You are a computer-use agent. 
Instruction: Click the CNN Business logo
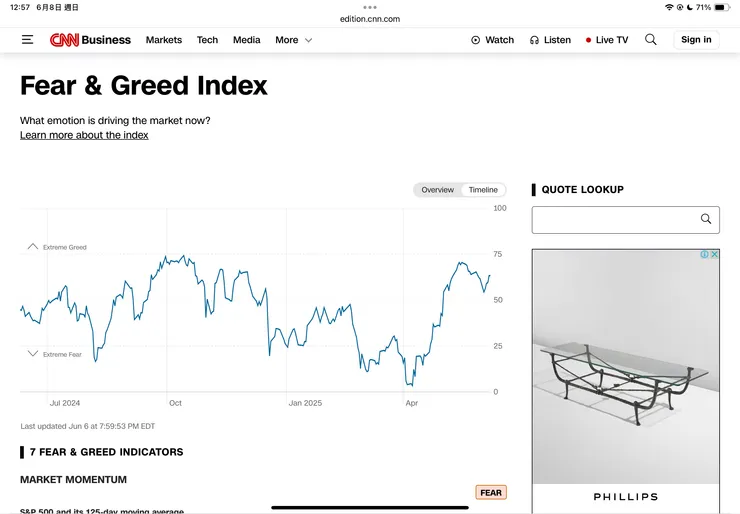point(90,40)
